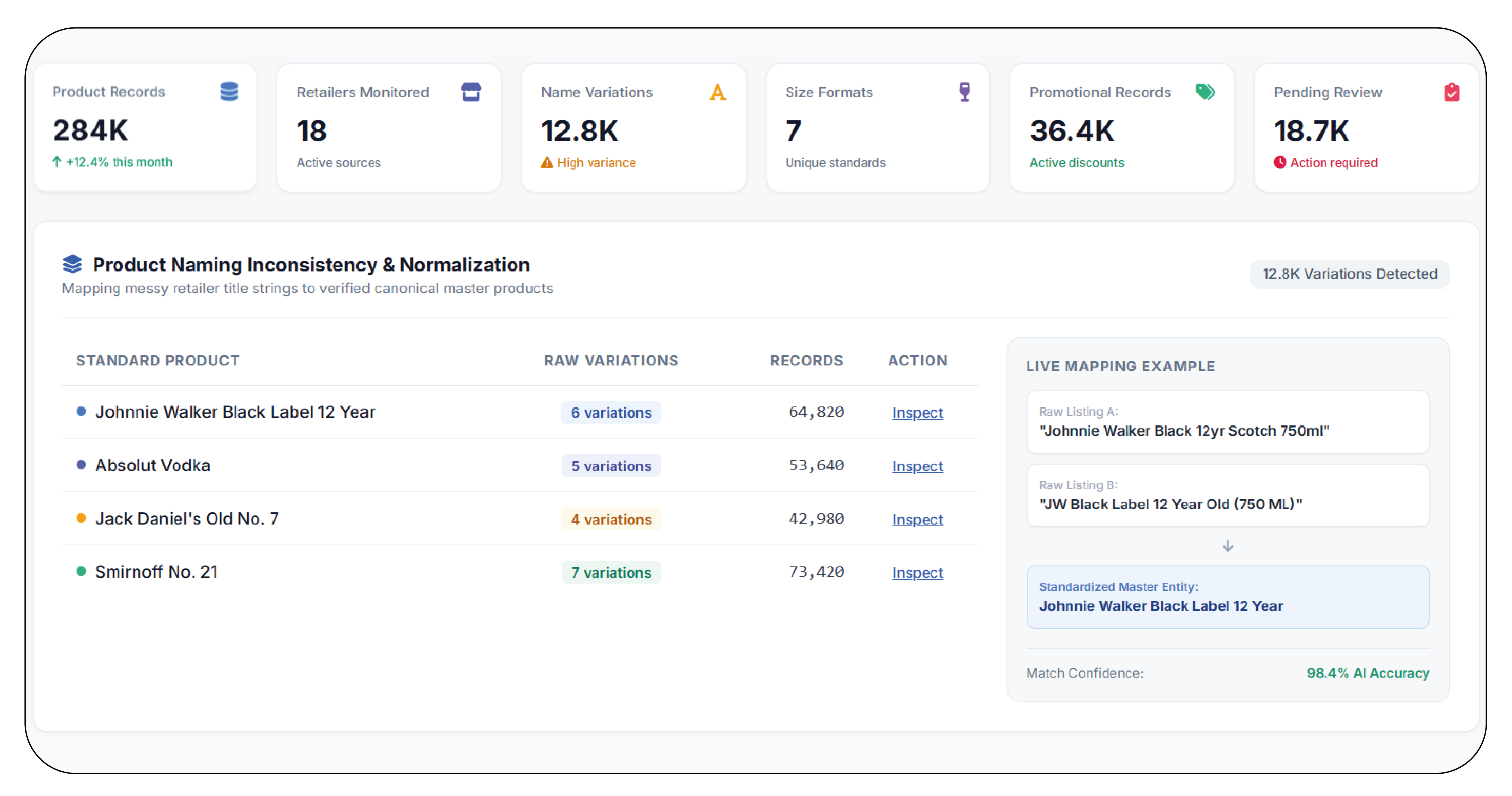
Task: Inspect the Jack Daniel's Old No. 7 row
Action: [x=917, y=519]
